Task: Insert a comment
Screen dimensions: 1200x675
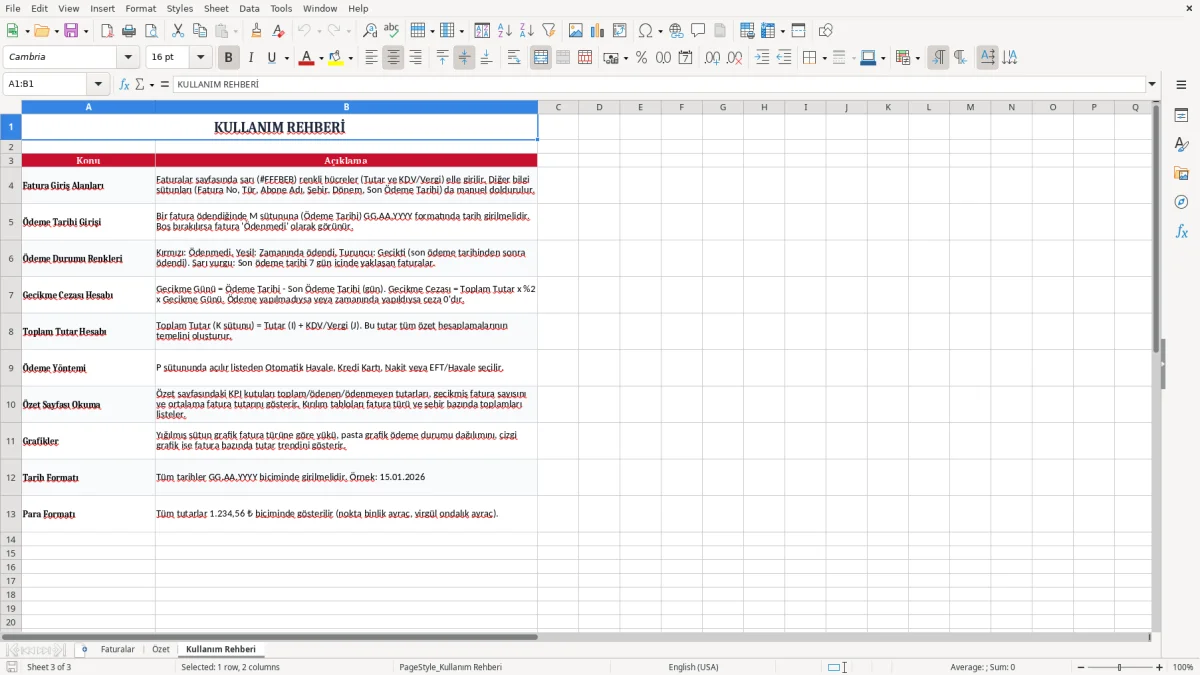Action: (698, 31)
